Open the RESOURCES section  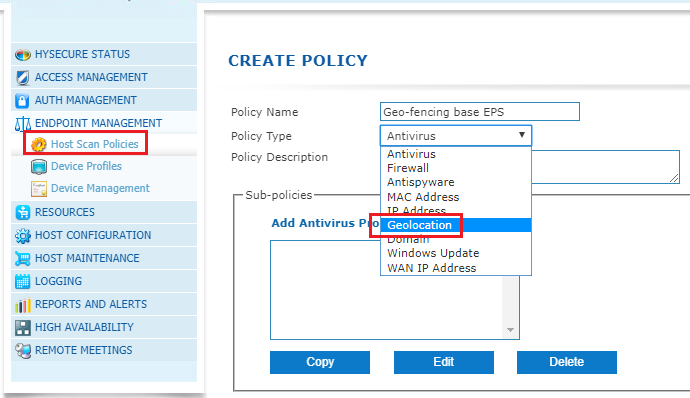104,212
